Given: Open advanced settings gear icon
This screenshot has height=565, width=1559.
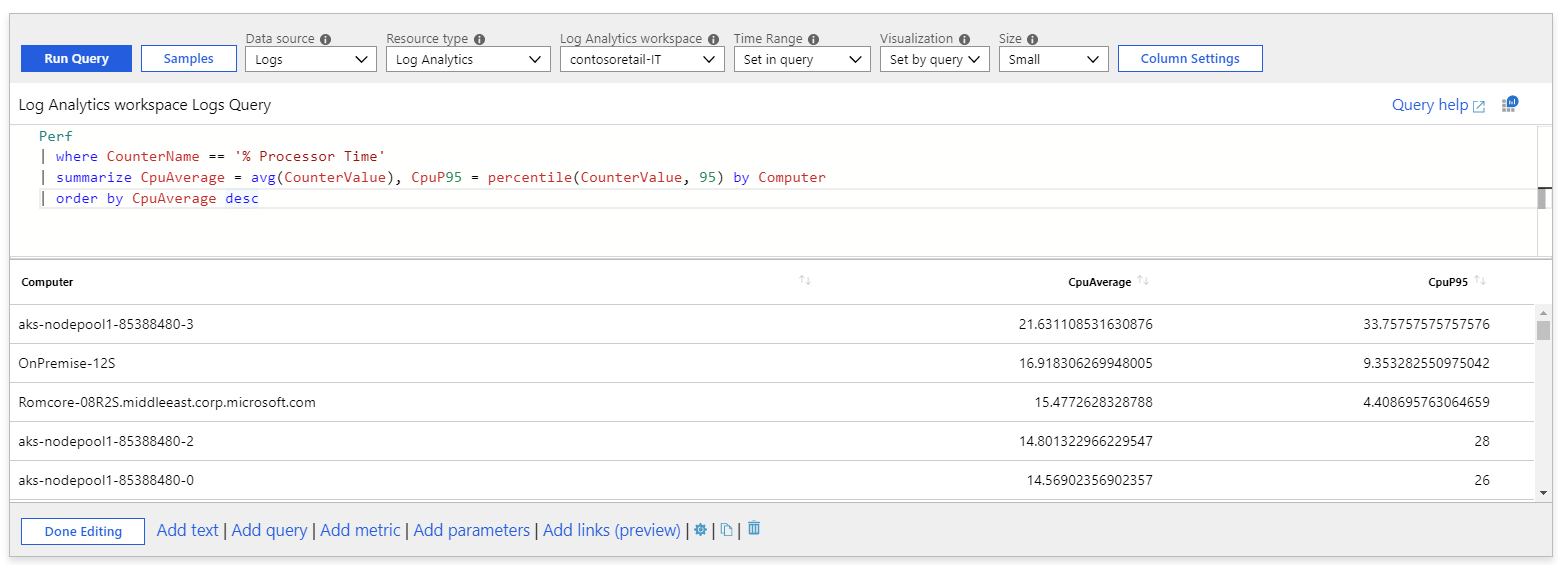Looking at the screenshot, I should [x=700, y=530].
